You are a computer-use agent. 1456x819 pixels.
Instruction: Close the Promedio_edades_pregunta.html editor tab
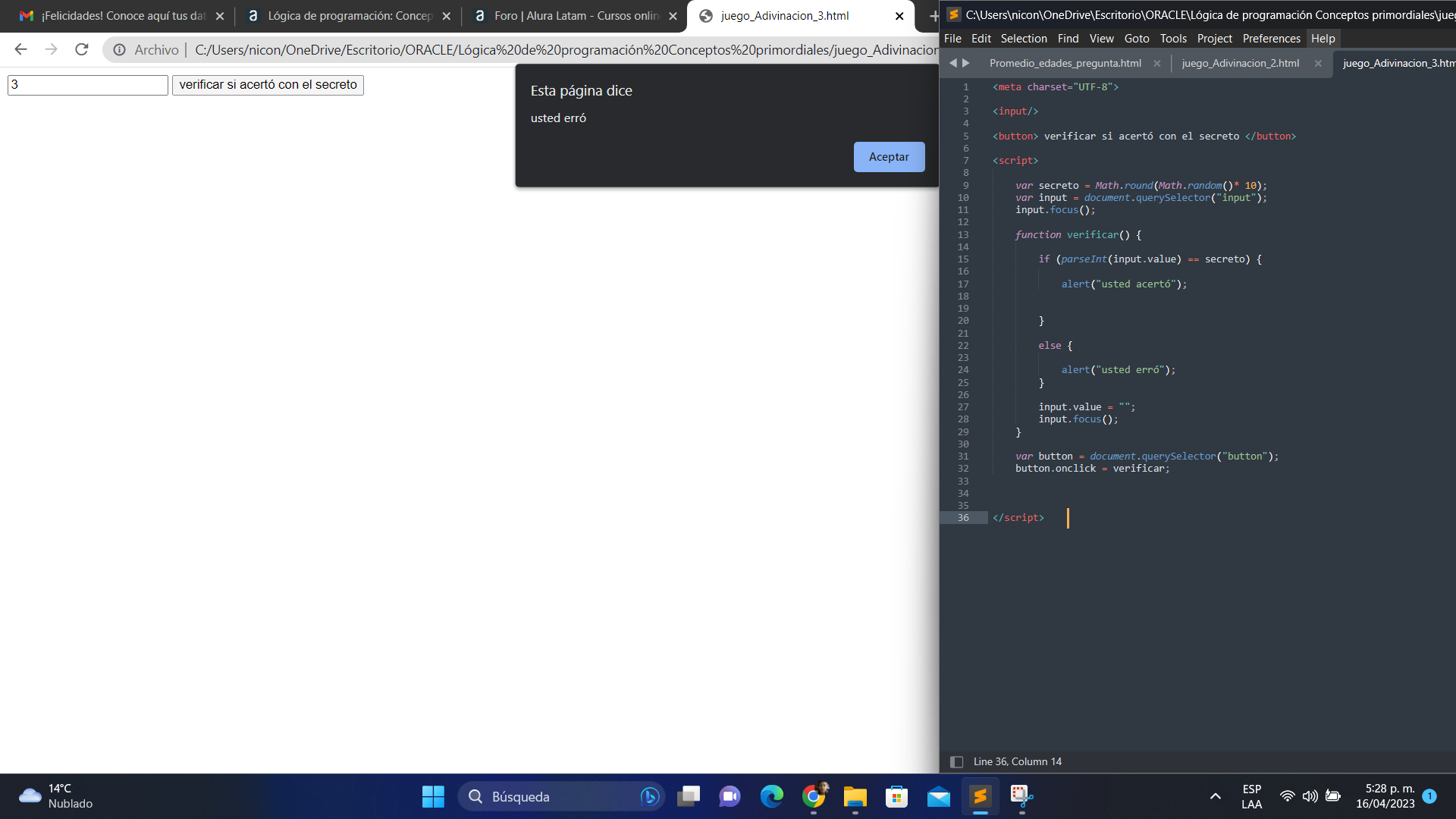(x=1156, y=64)
